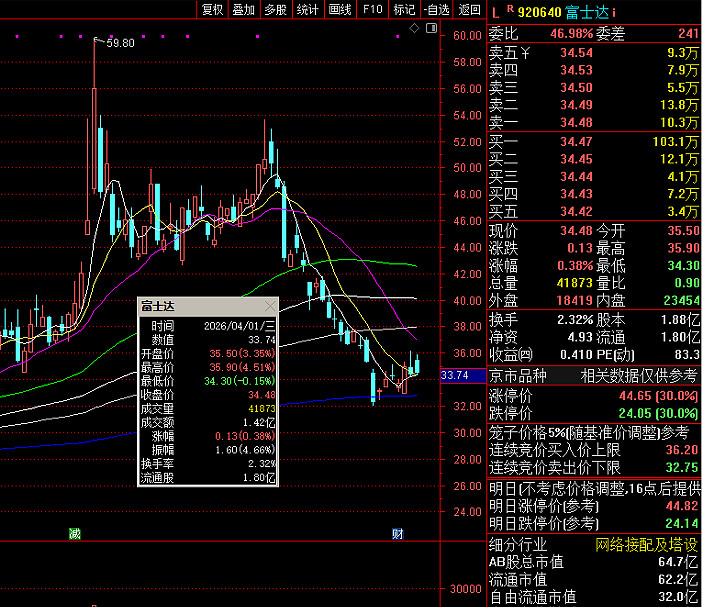The height and width of the screenshot is (607, 702).
Task: Click the 卖二 price 34.49
Action: 576,105
